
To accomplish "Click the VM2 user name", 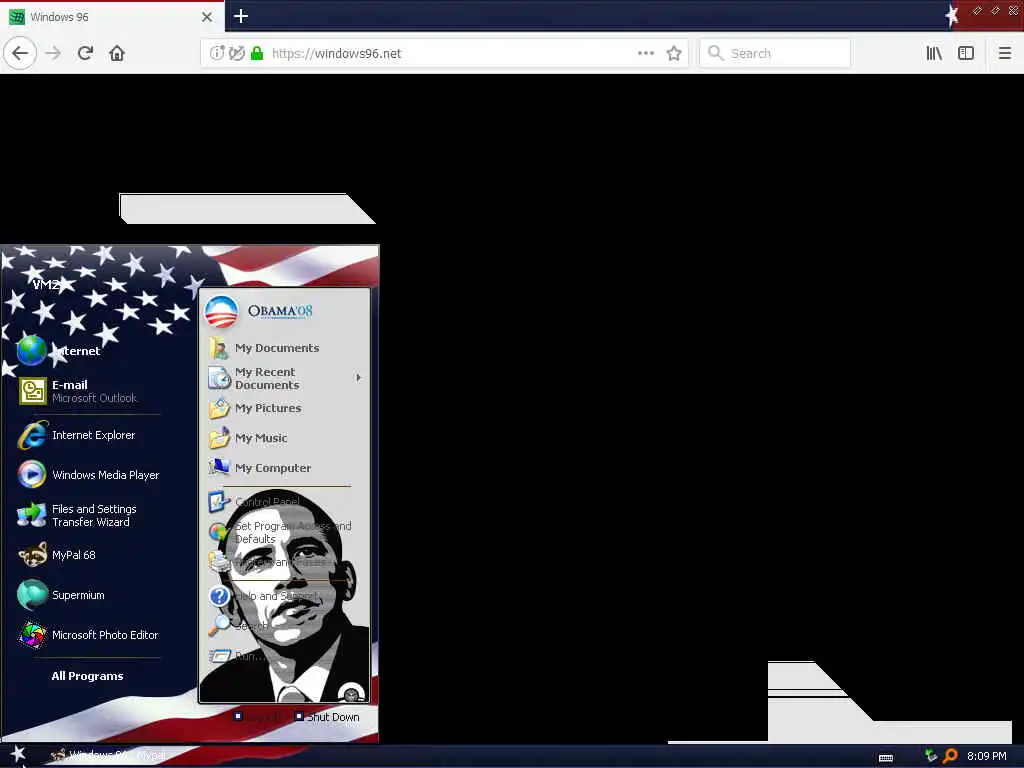I will tap(46, 284).
